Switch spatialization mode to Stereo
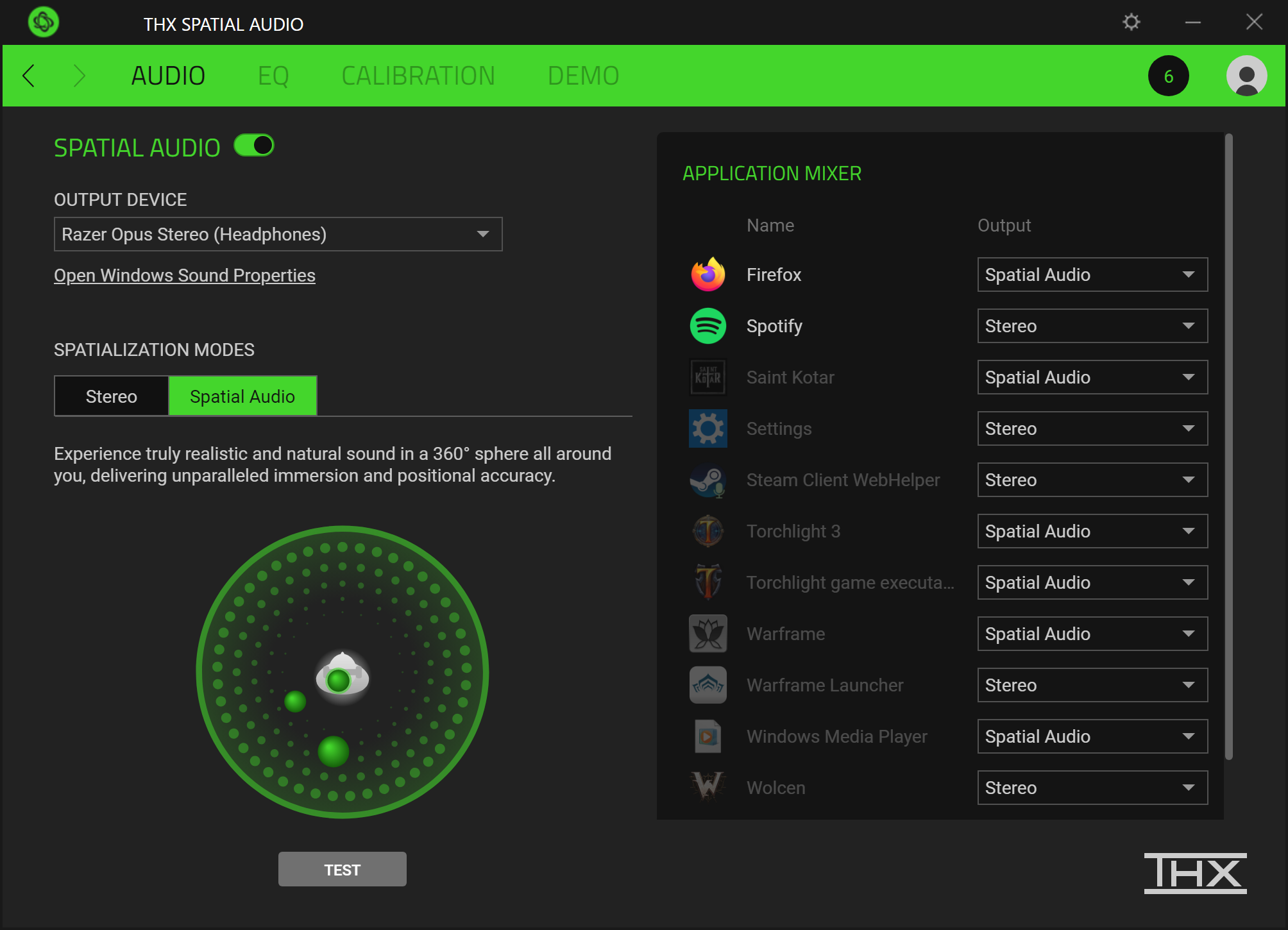1288x930 pixels. [110, 396]
